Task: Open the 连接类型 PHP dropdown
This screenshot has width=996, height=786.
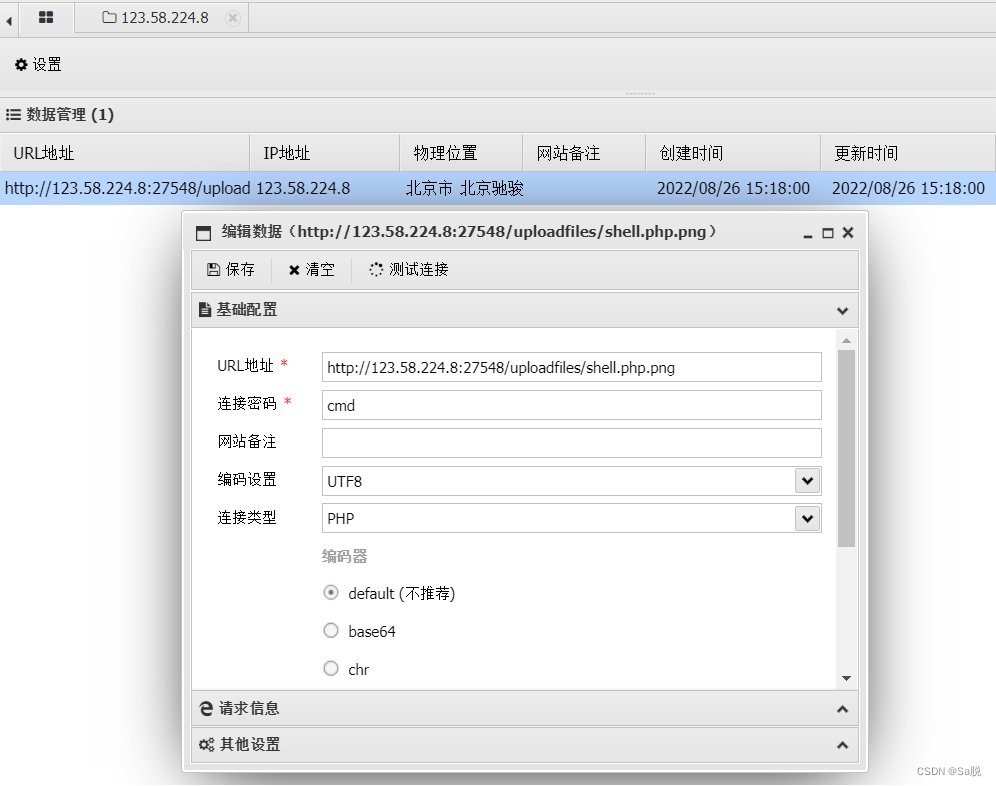Action: [x=807, y=518]
